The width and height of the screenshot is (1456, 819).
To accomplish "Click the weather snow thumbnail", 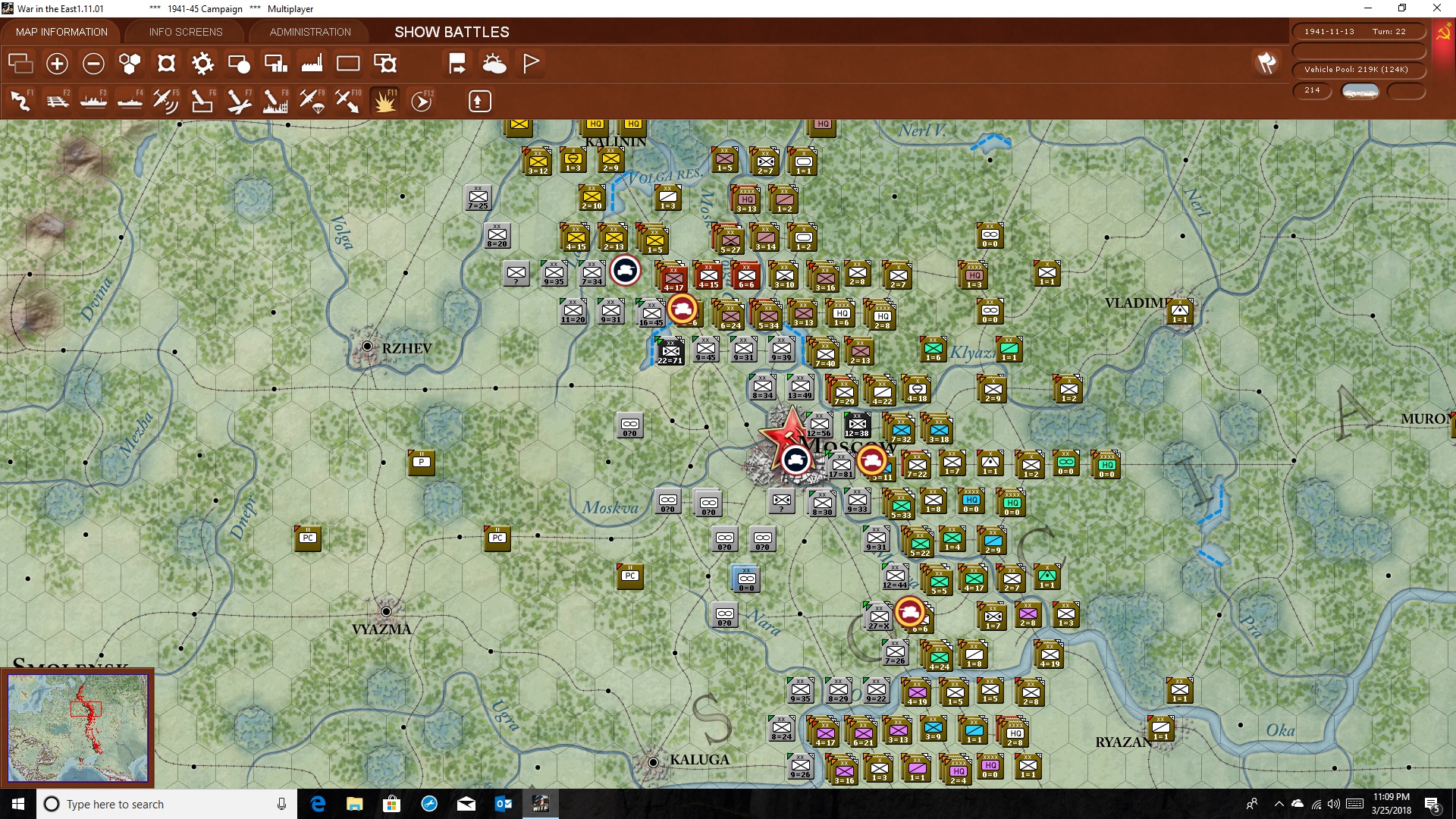I will (x=1360, y=91).
